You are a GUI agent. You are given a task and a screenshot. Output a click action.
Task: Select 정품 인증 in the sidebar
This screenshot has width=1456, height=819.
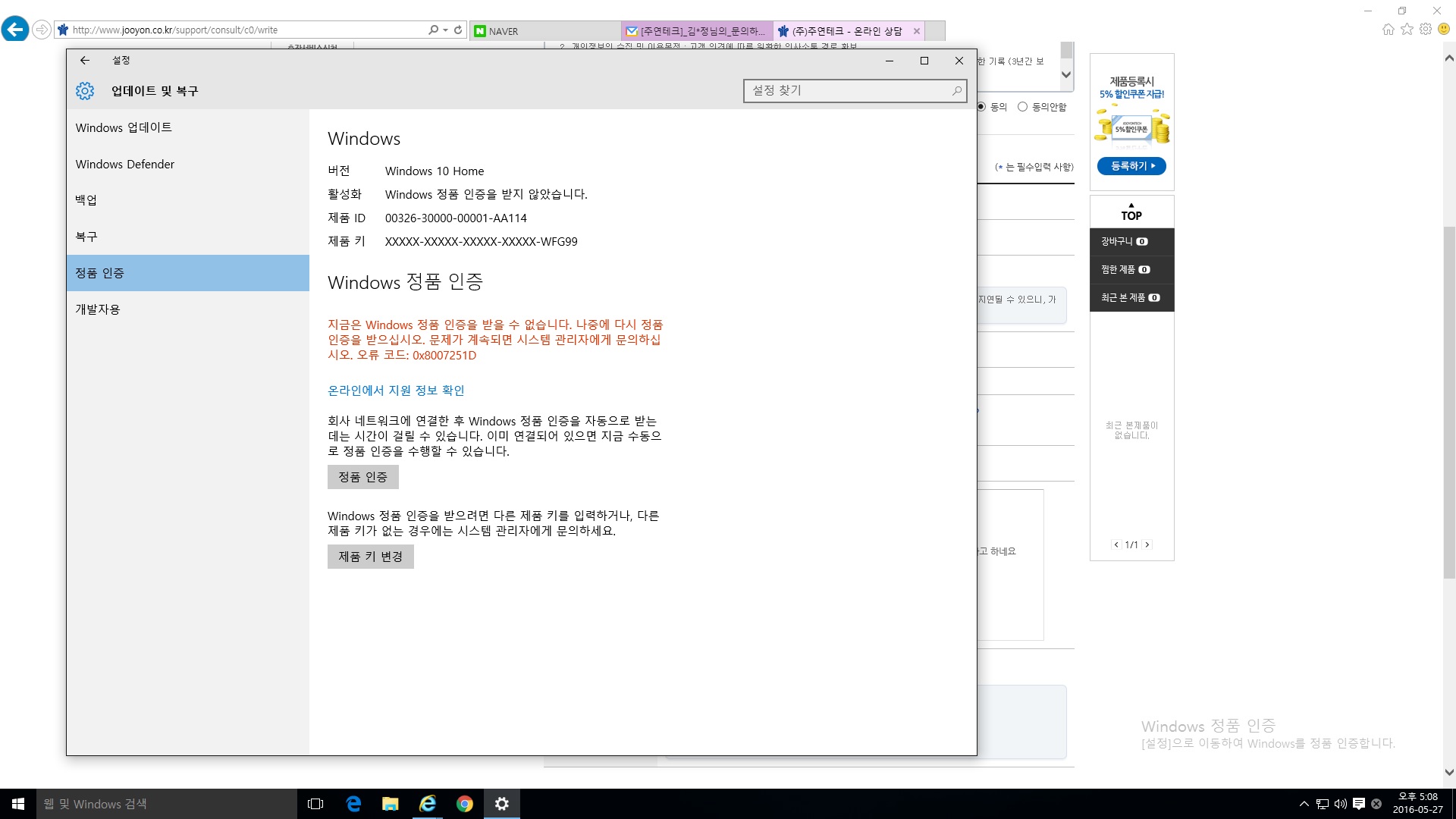point(188,273)
